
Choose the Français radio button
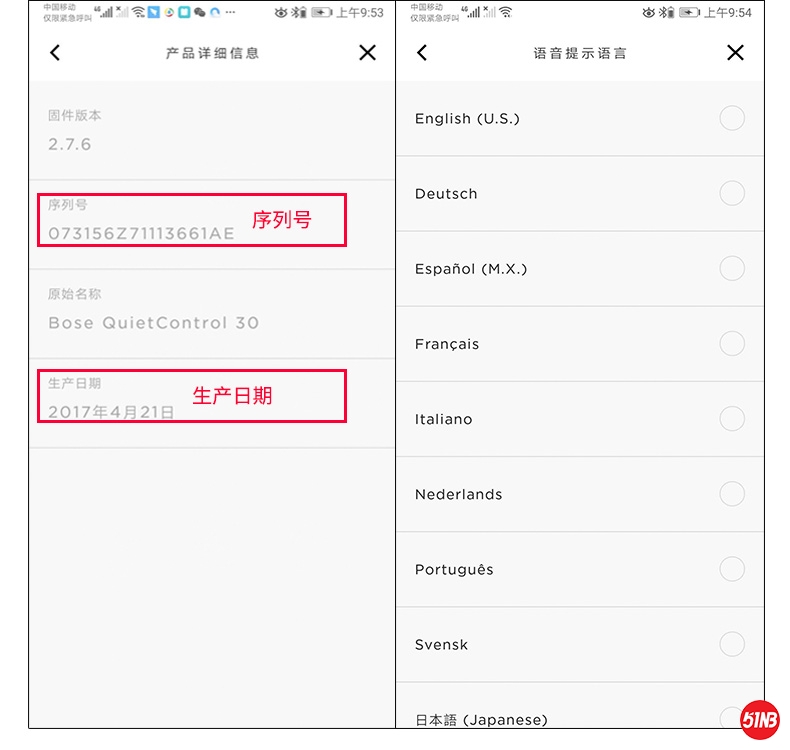[732, 344]
